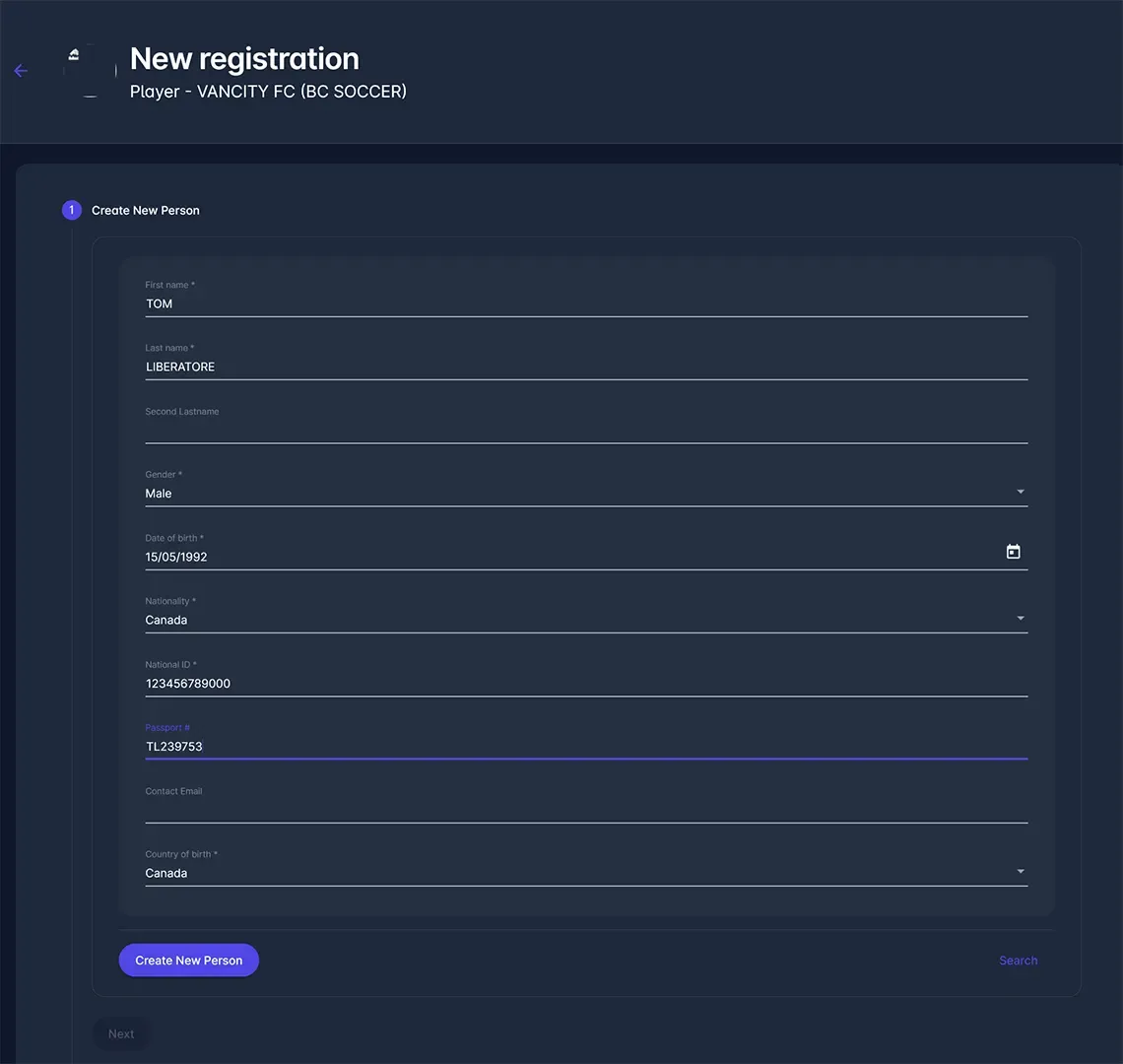
Task: Click the Passport # input
Action: [585, 747]
